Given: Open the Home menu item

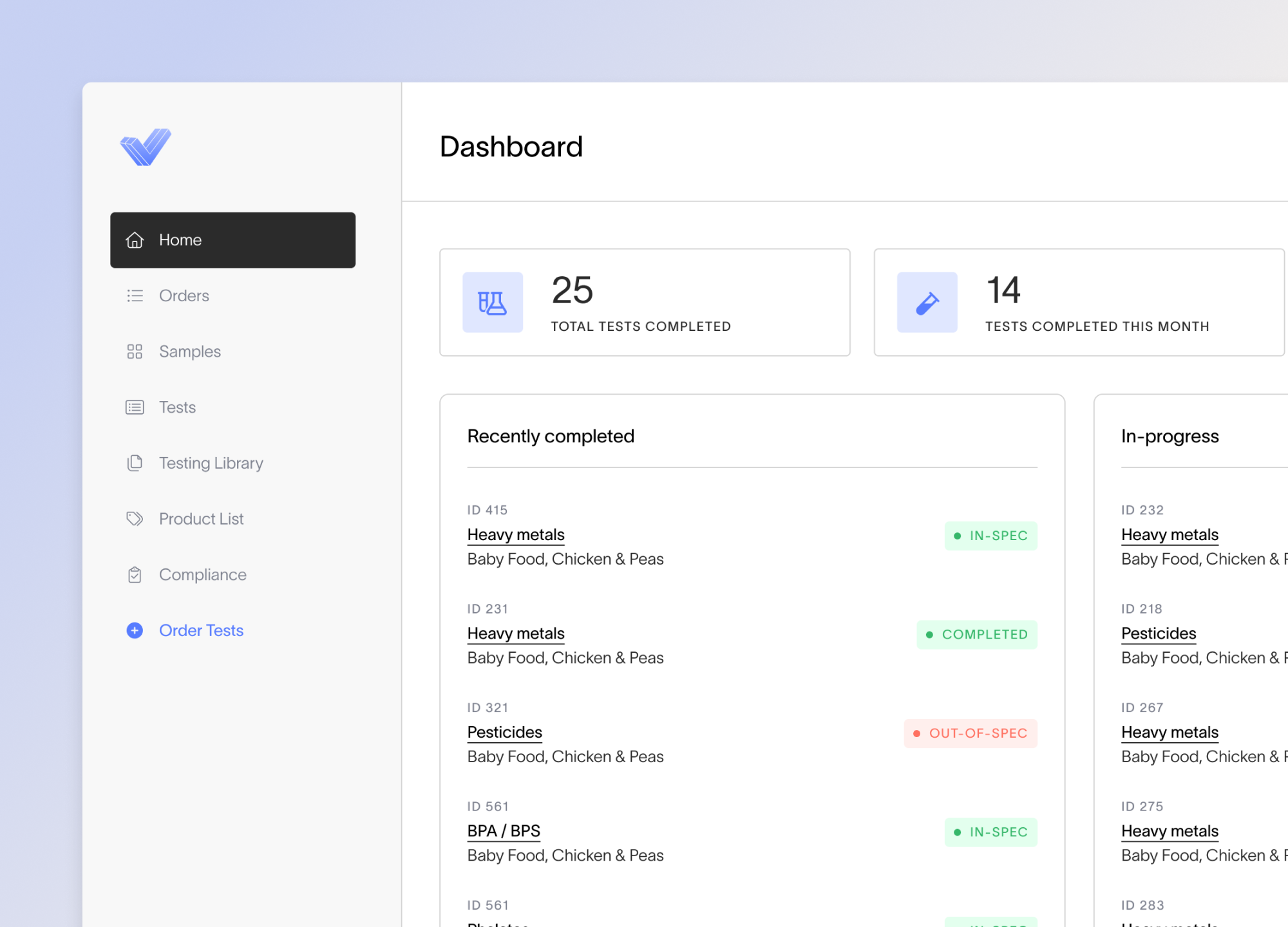Looking at the screenshot, I should 232,240.
